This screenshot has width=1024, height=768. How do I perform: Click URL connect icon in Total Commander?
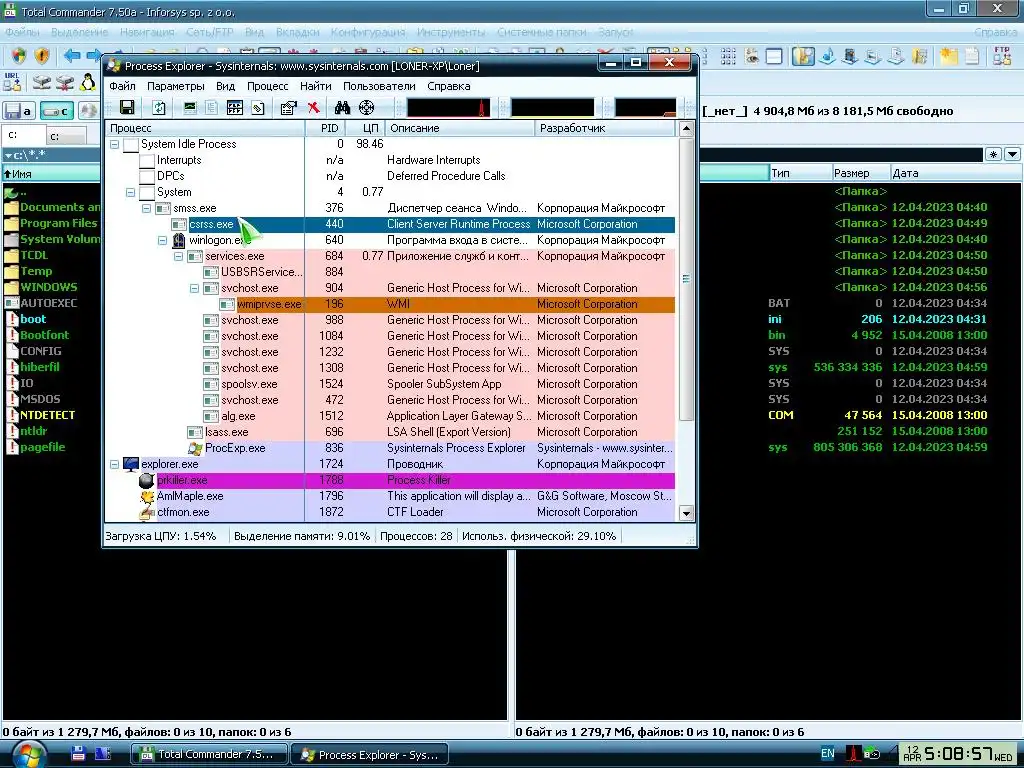click(x=12, y=82)
